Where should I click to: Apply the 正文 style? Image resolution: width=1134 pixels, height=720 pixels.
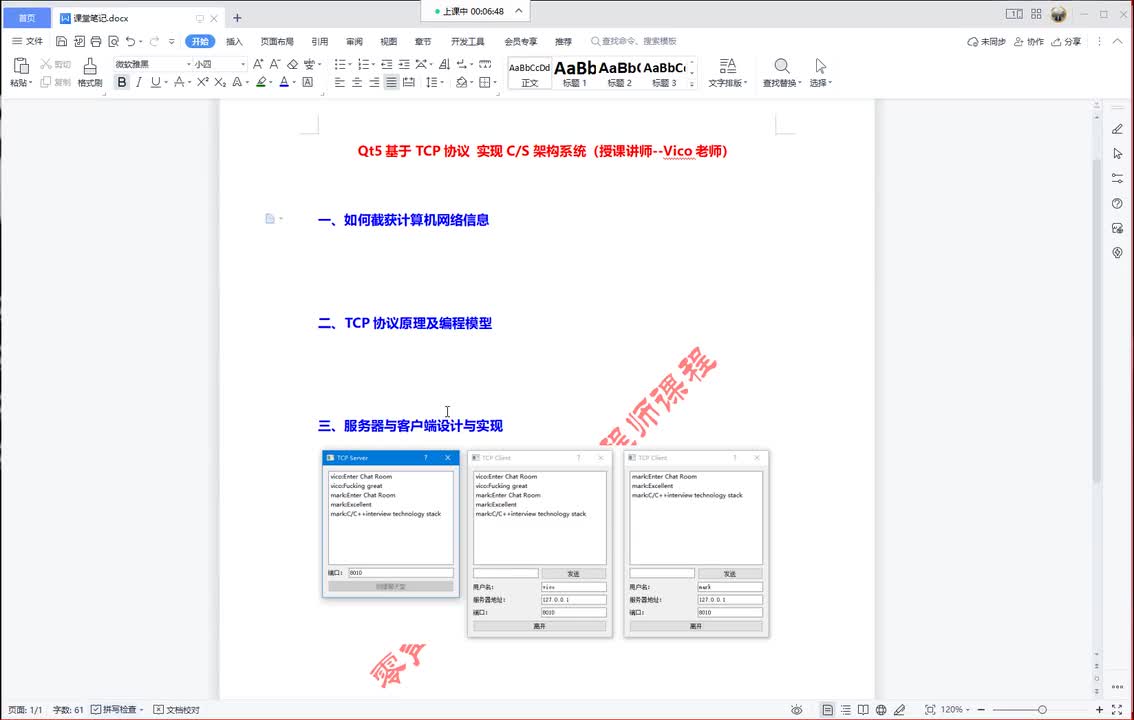pos(529,72)
